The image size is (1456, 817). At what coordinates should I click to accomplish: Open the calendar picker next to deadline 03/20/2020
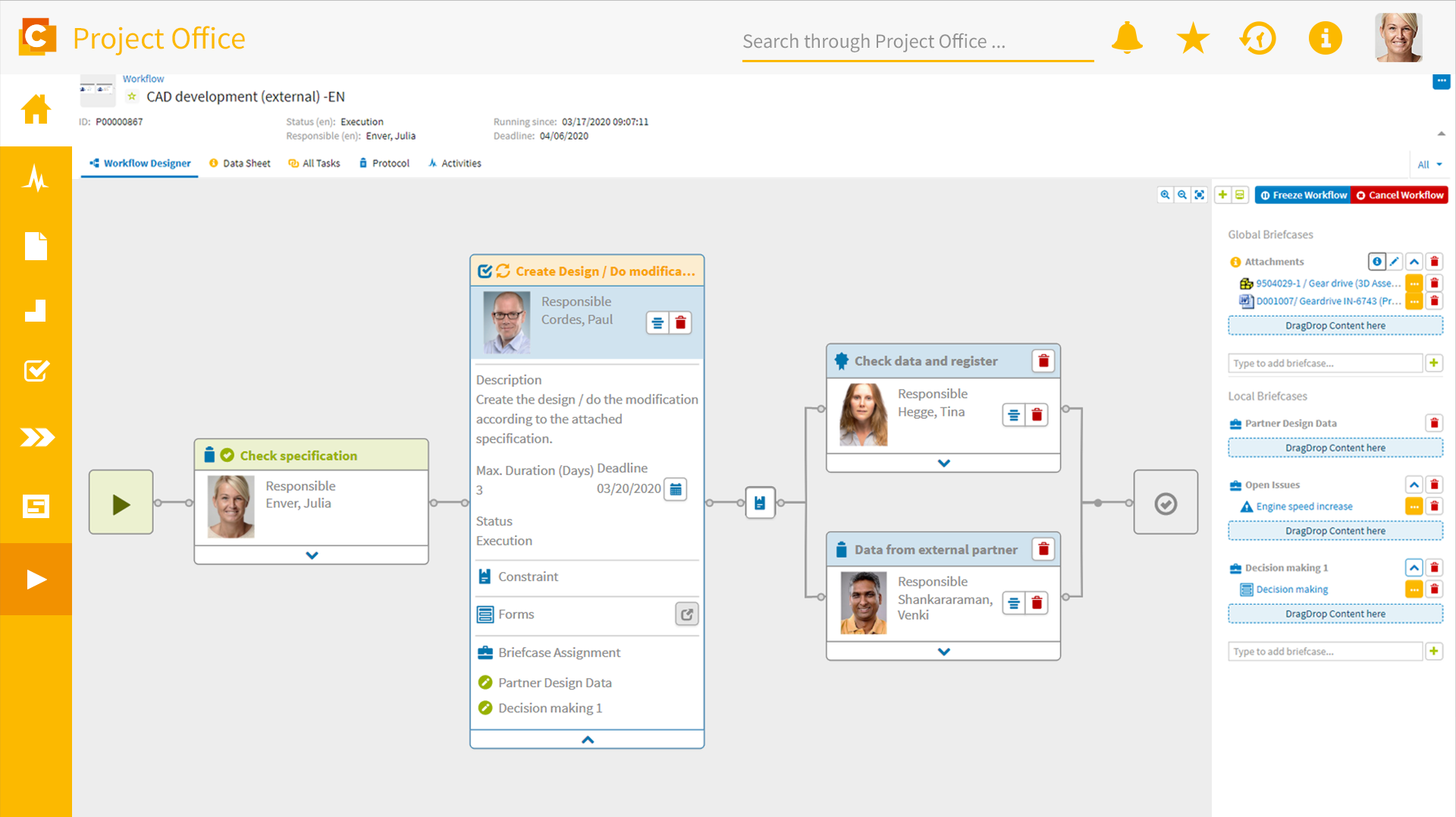tap(675, 489)
